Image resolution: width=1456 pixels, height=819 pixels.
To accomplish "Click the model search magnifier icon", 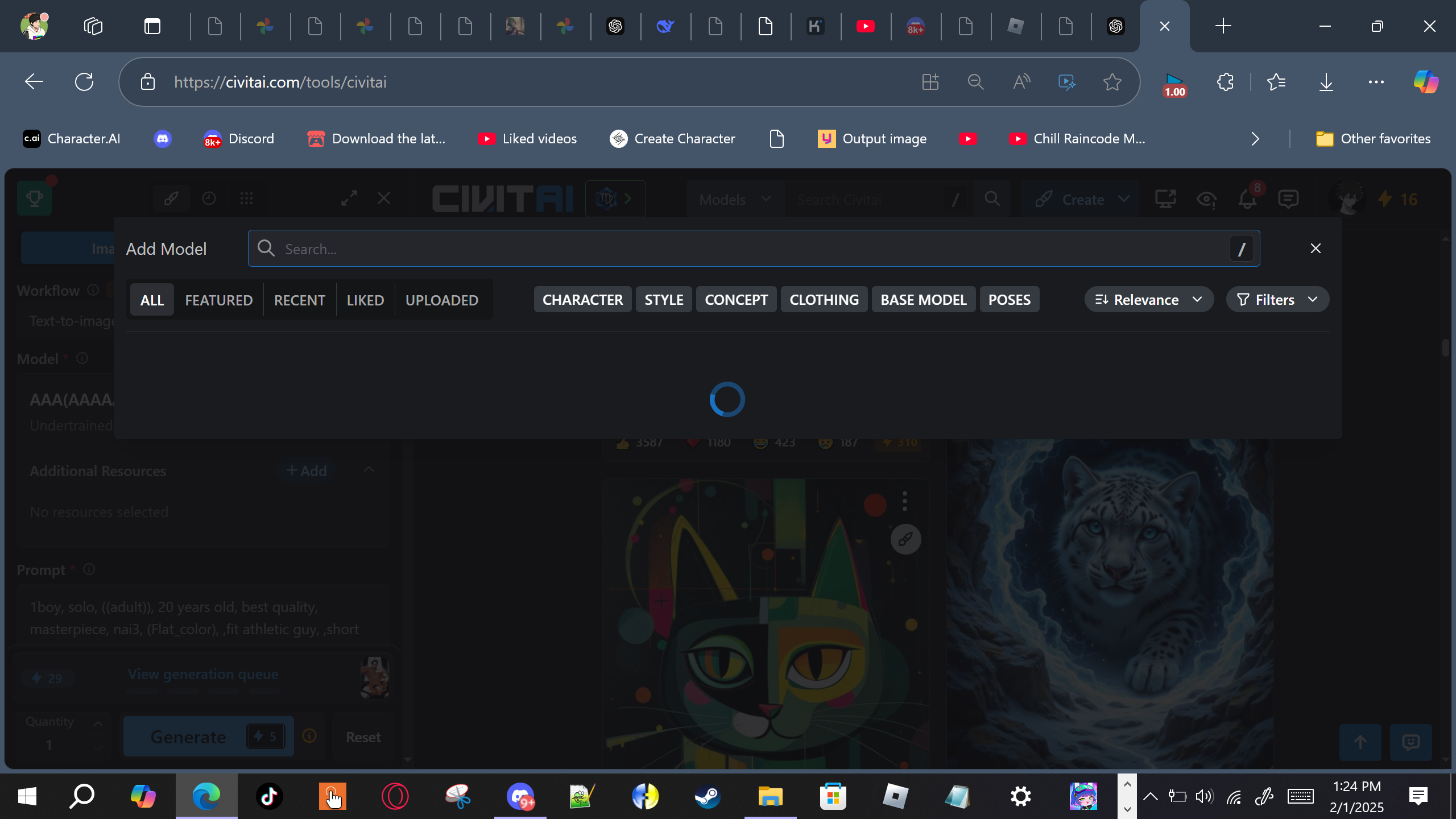I will 266,249.
